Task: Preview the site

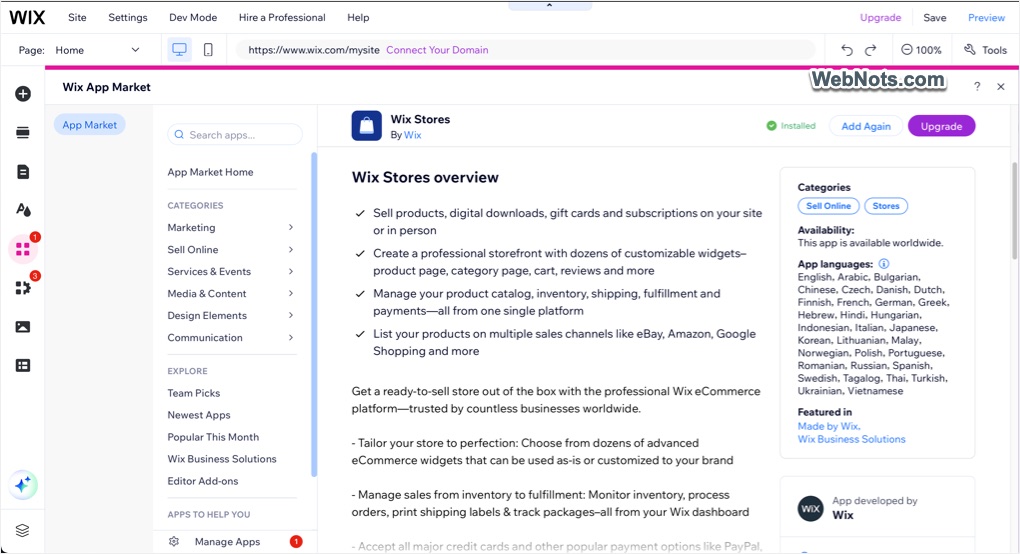Action: click(x=986, y=18)
